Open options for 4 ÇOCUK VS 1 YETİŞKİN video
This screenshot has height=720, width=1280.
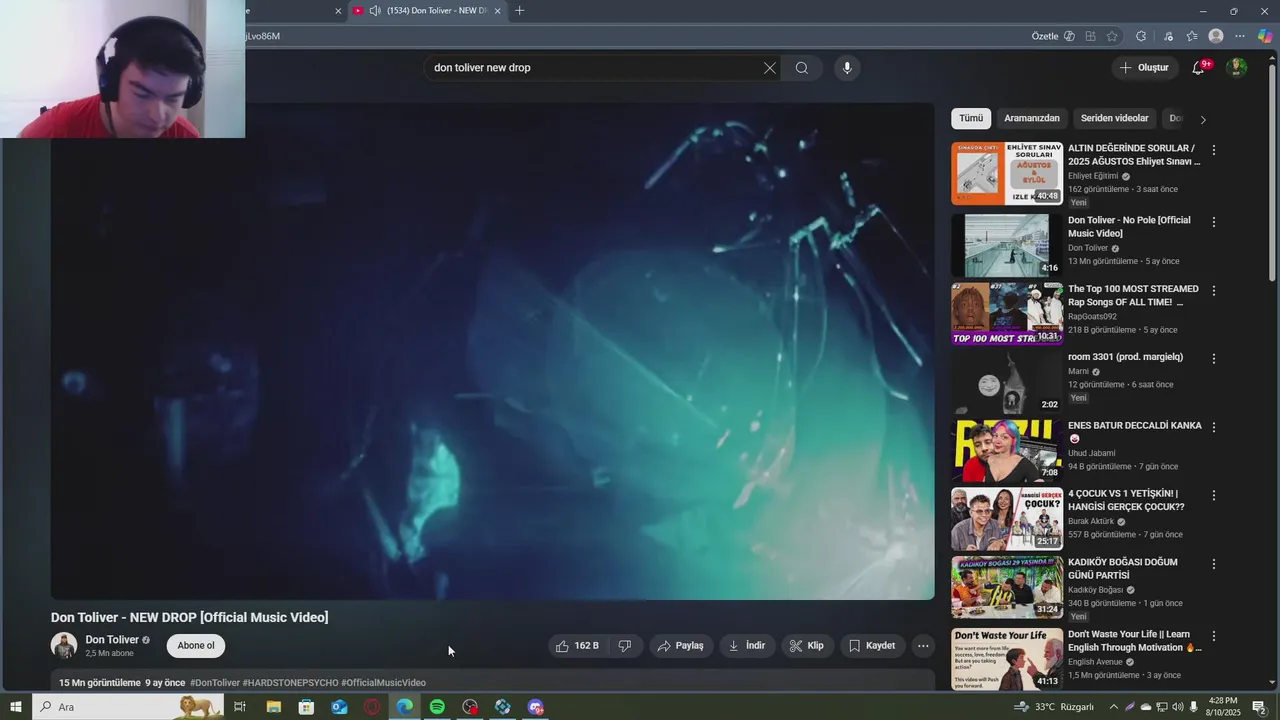point(1214,495)
